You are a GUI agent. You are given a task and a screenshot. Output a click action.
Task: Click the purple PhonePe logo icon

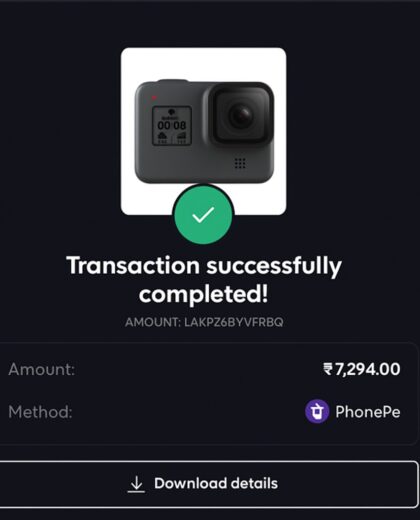(x=317, y=411)
